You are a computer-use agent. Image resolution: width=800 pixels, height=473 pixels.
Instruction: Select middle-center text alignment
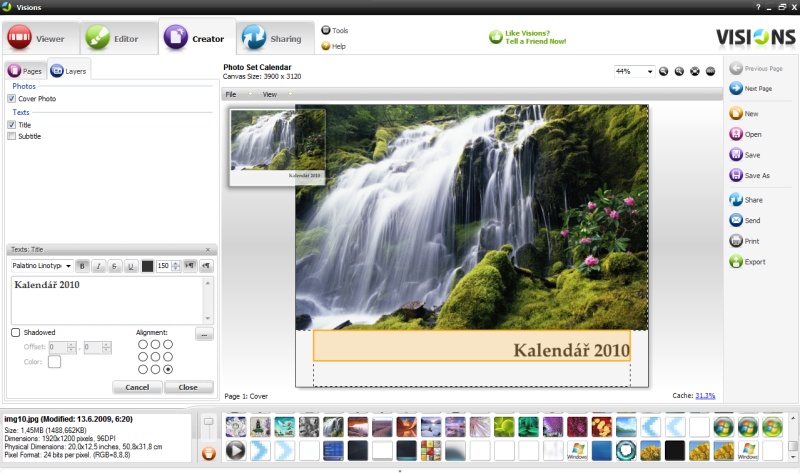click(155, 357)
